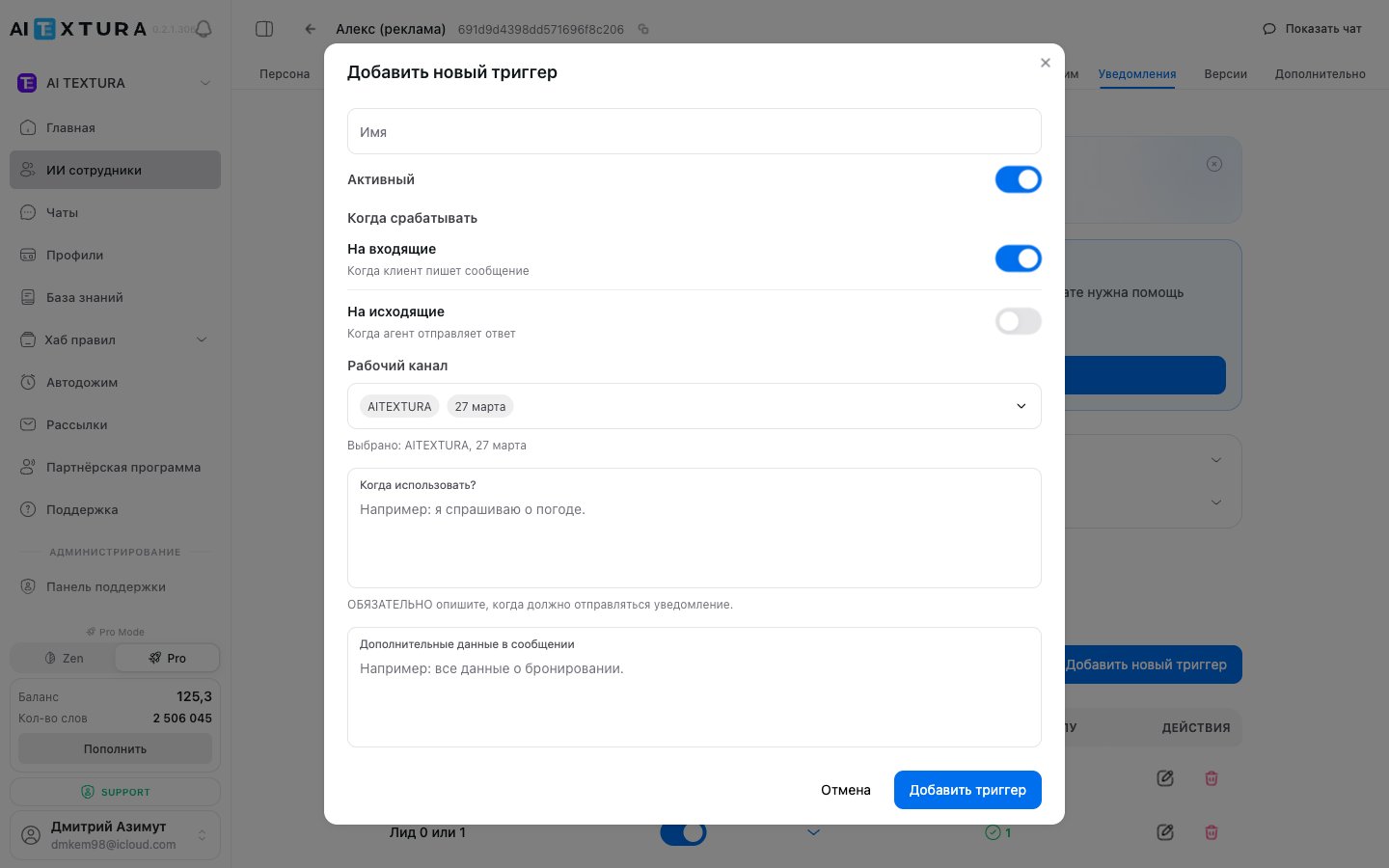This screenshot has height=868, width=1389.
Task: Click the AI TEXTURA purple workspace icon
Action: (x=27, y=83)
